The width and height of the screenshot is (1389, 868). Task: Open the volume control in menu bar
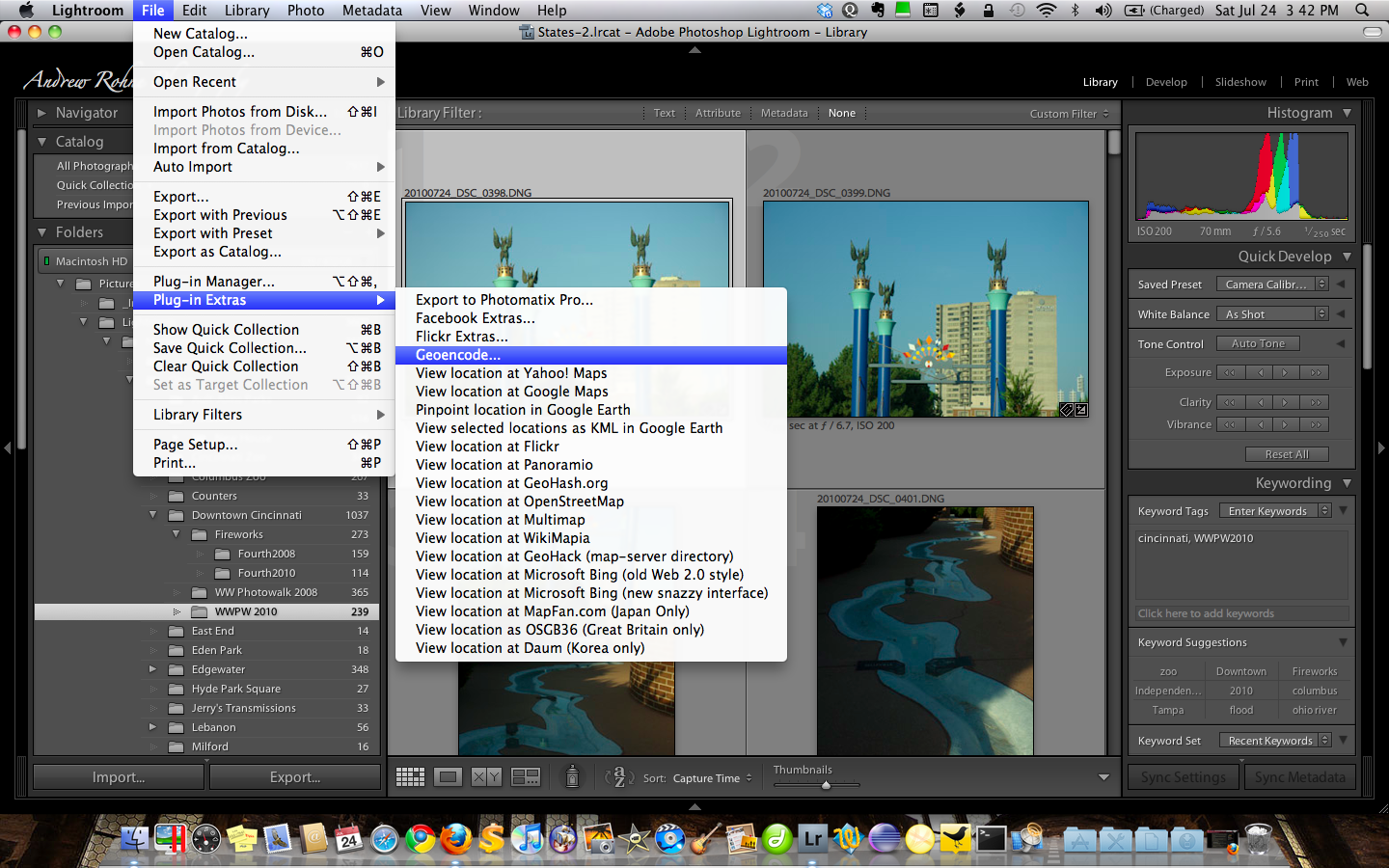1103,11
